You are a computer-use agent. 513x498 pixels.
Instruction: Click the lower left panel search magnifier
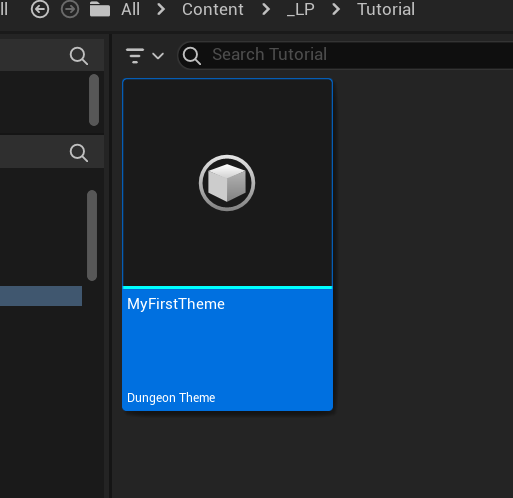click(79, 153)
